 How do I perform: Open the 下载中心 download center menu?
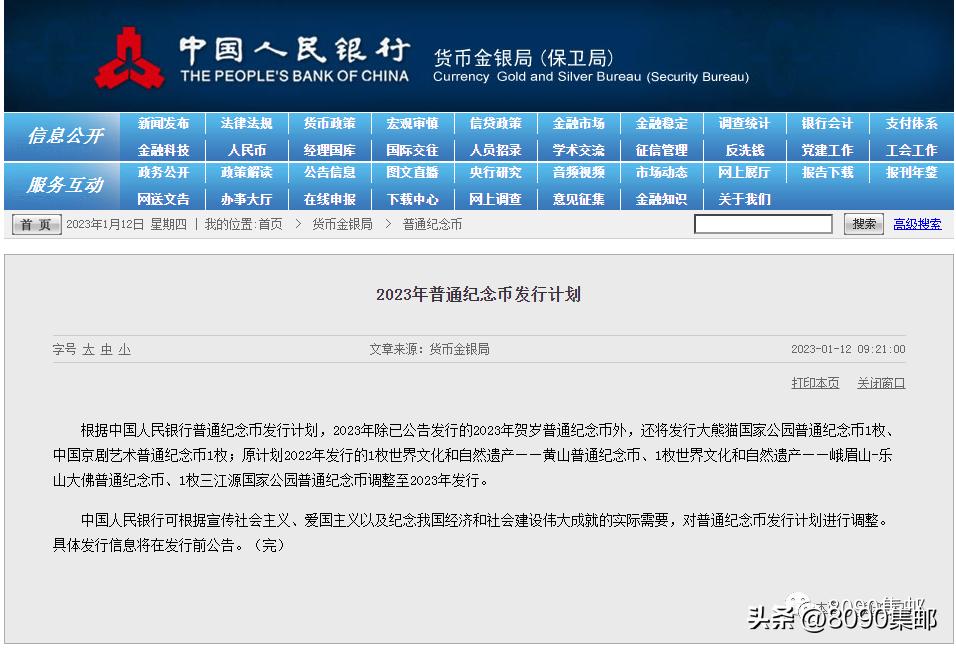[413, 199]
